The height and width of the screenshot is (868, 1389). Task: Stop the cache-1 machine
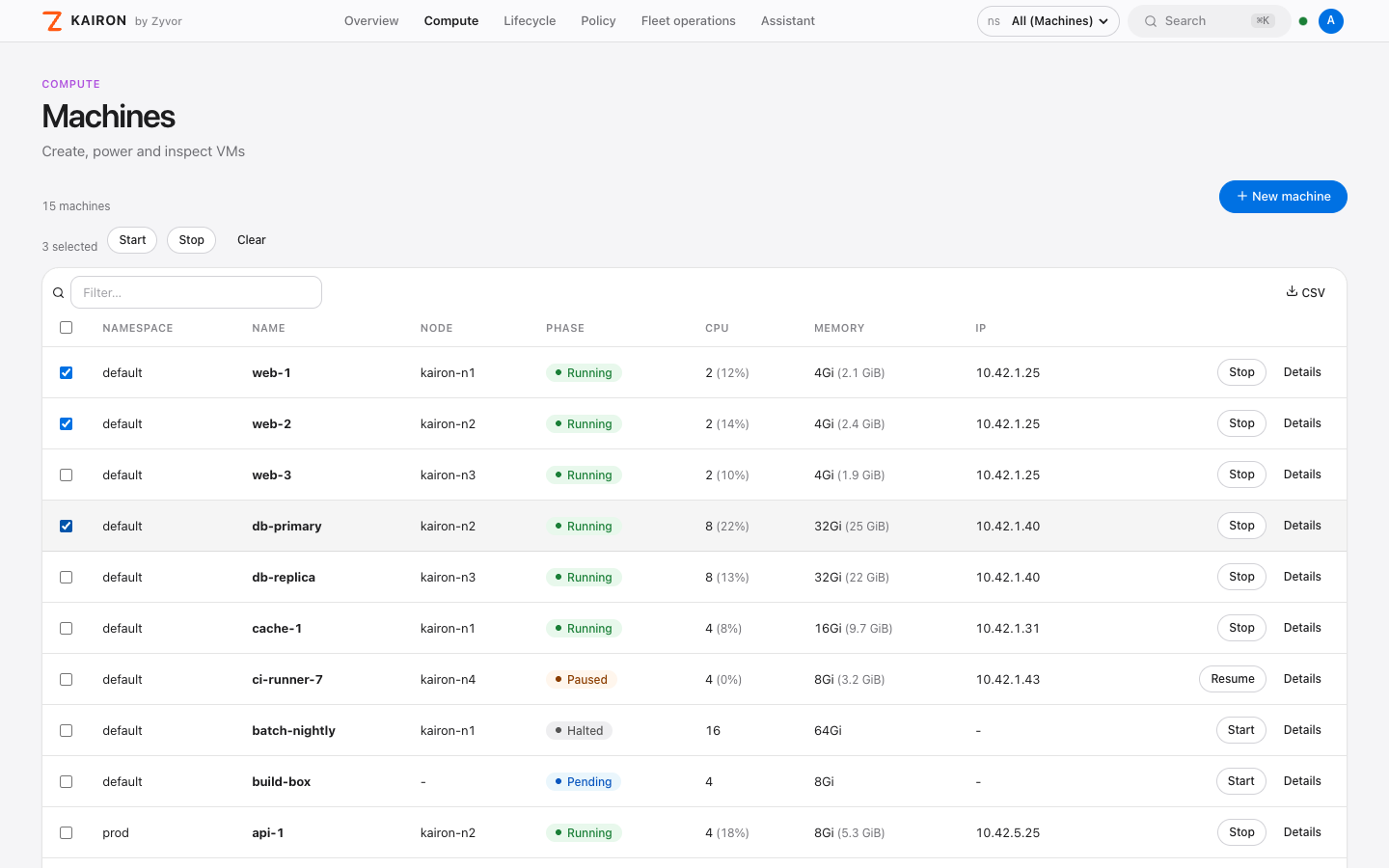coord(1241,628)
